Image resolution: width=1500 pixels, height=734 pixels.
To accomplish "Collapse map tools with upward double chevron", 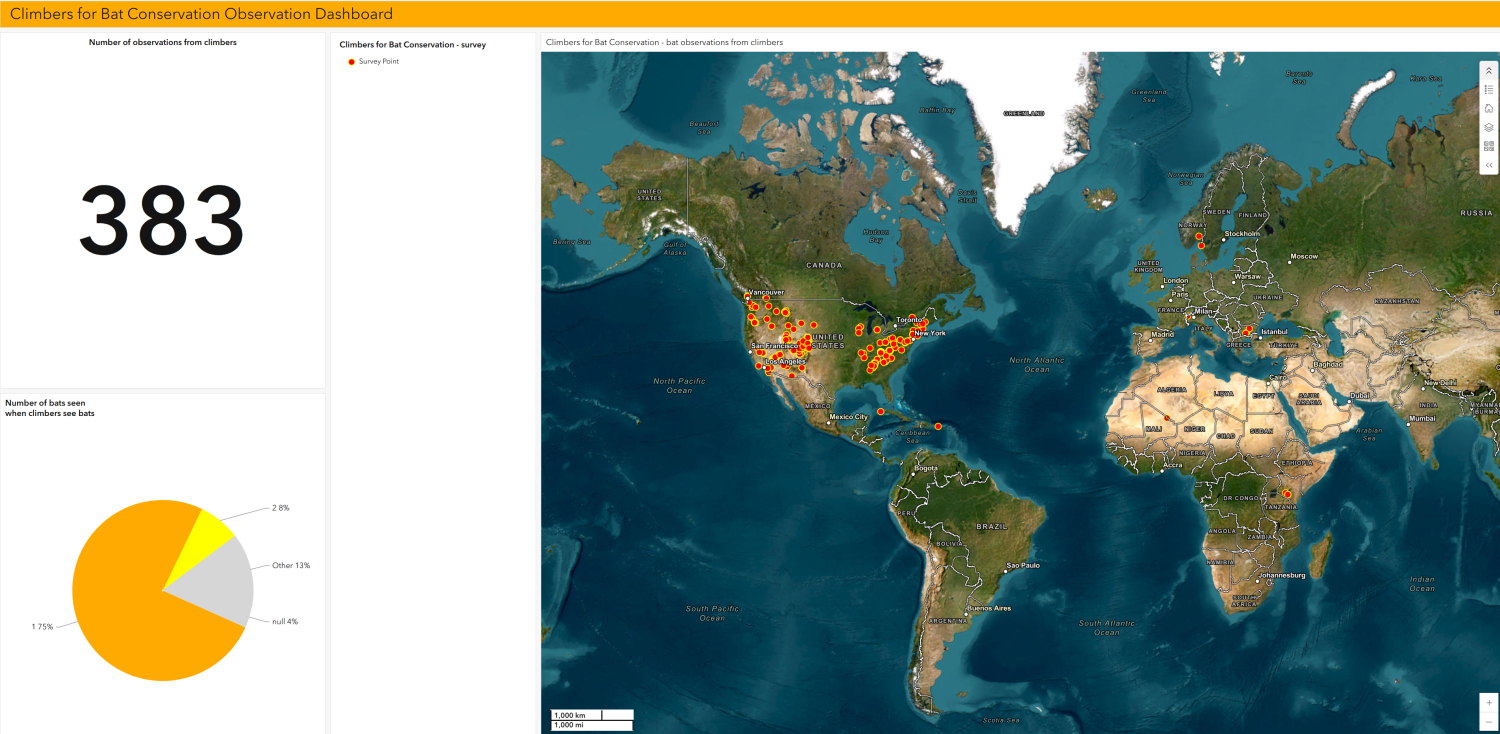I will [x=1489, y=71].
